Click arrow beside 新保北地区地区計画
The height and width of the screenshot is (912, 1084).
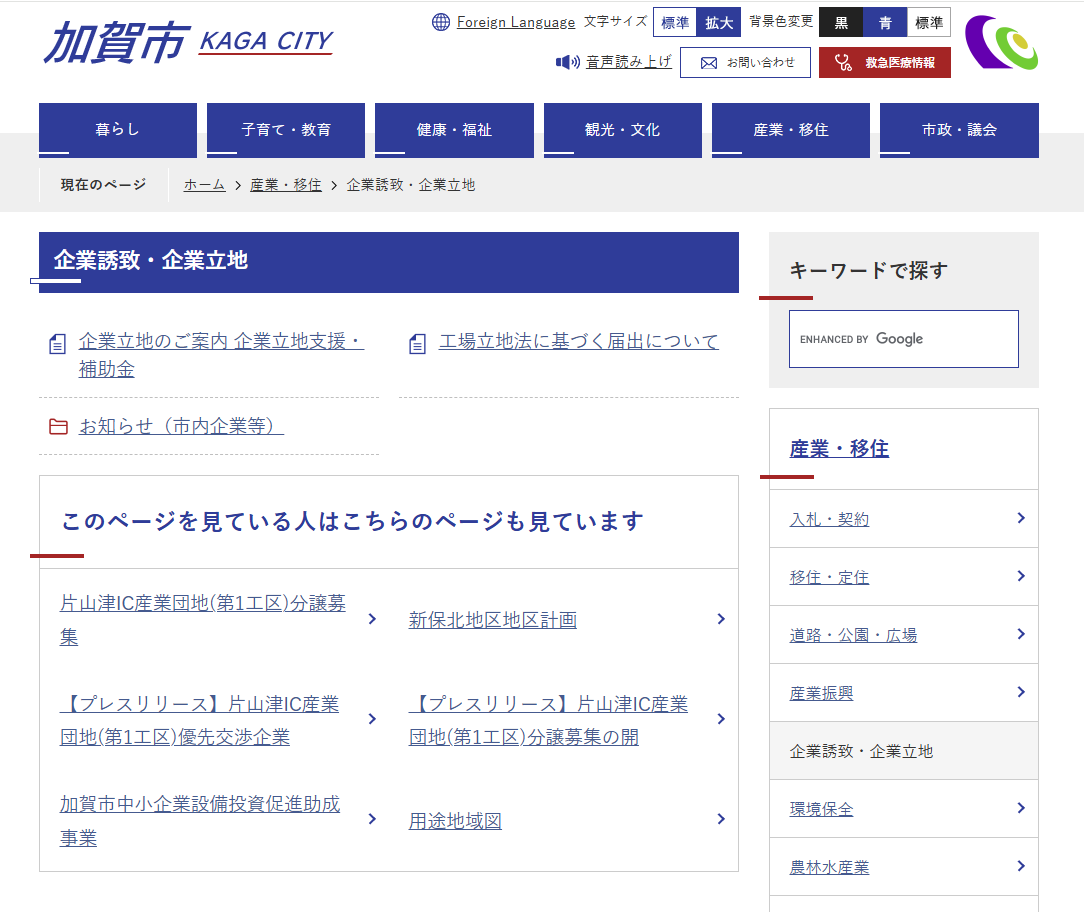[721, 619]
